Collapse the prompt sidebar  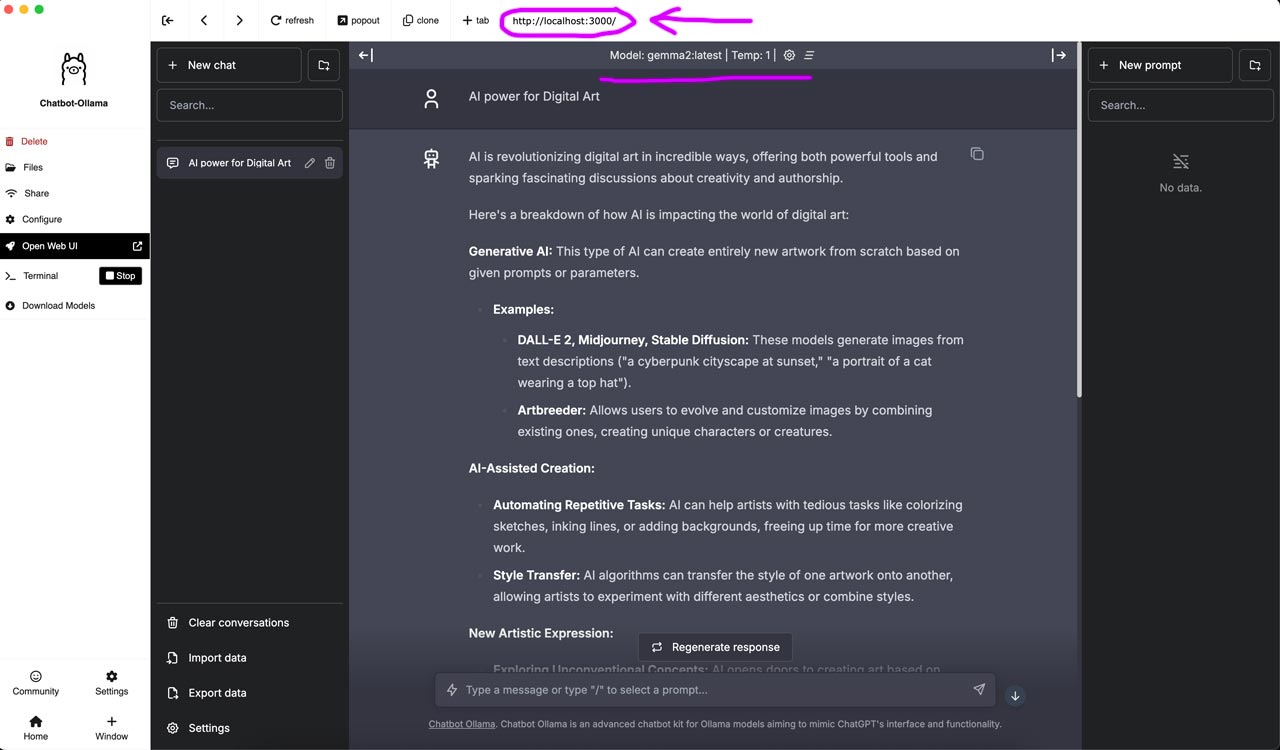coord(1059,55)
